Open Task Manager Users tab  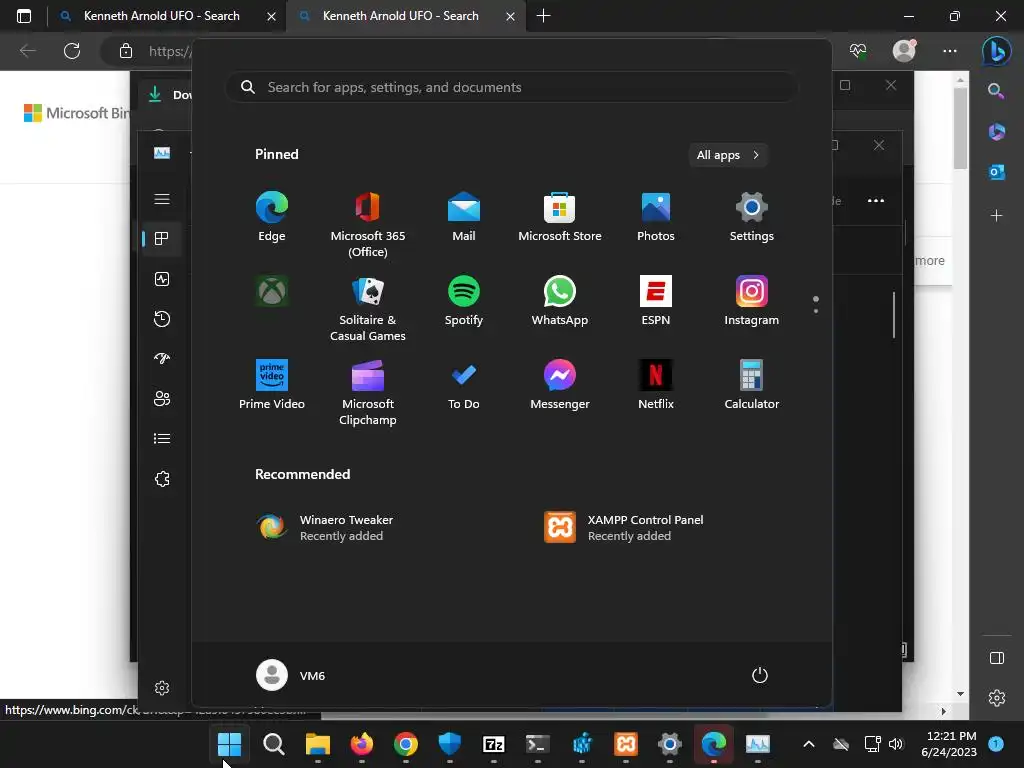point(162,398)
